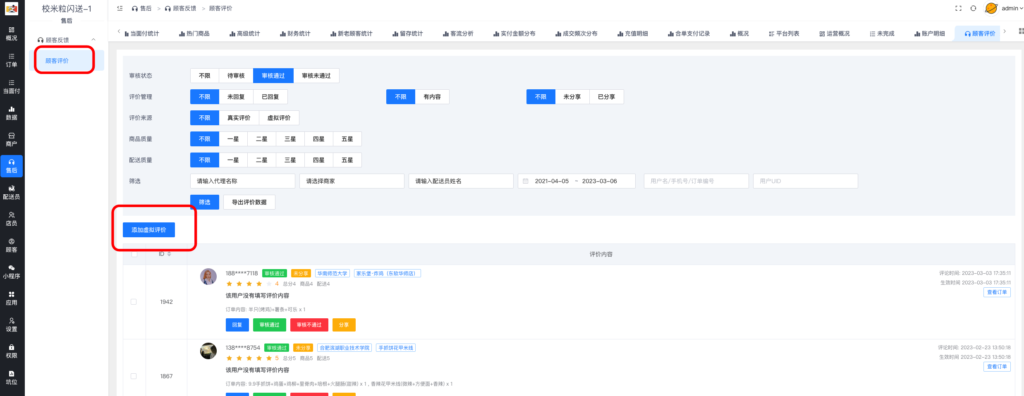Open the 设置 sidebar section
The width and height of the screenshot is (1024, 396).
point(11,325)
